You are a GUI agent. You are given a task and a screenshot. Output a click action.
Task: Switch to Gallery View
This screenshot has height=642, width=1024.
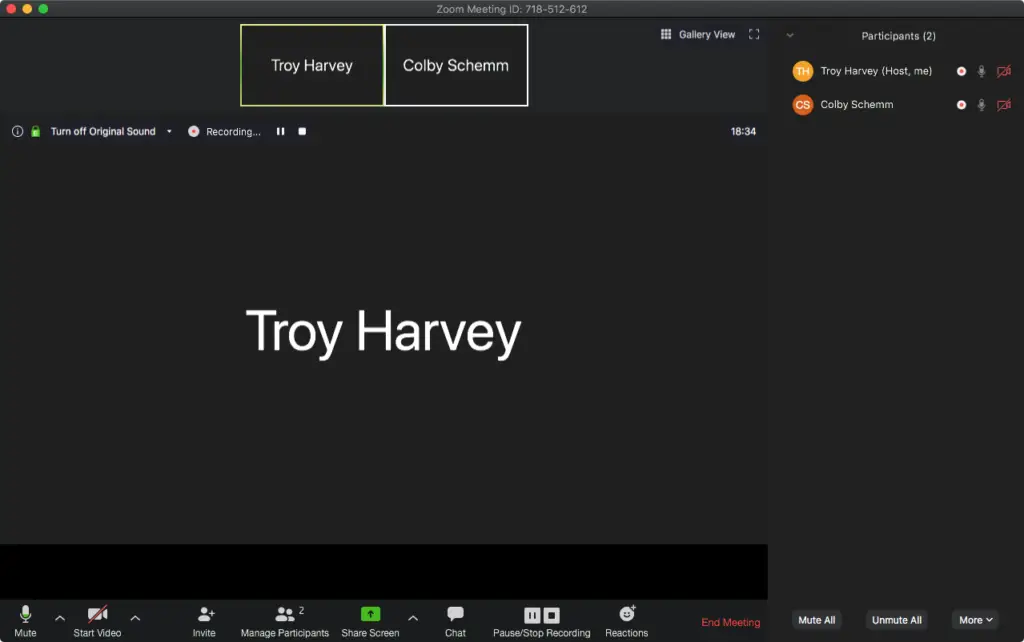(x=698, y=35)
